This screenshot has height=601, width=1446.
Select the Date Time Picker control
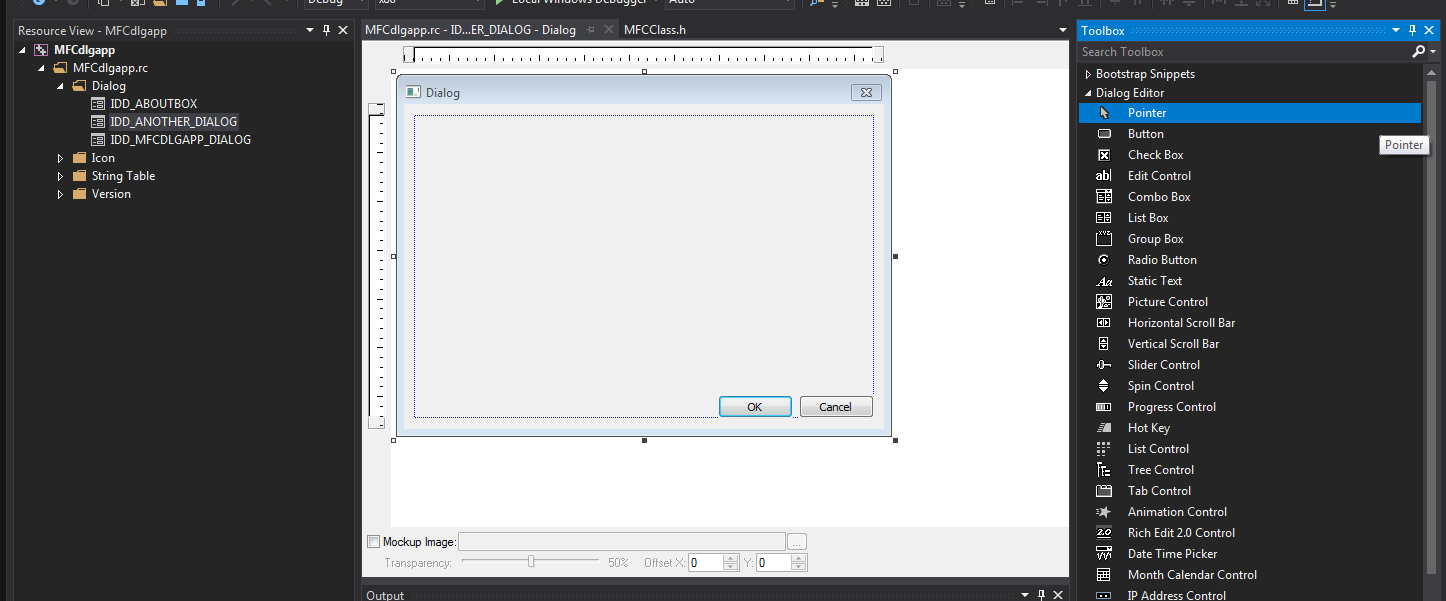tap(1171, 553)
